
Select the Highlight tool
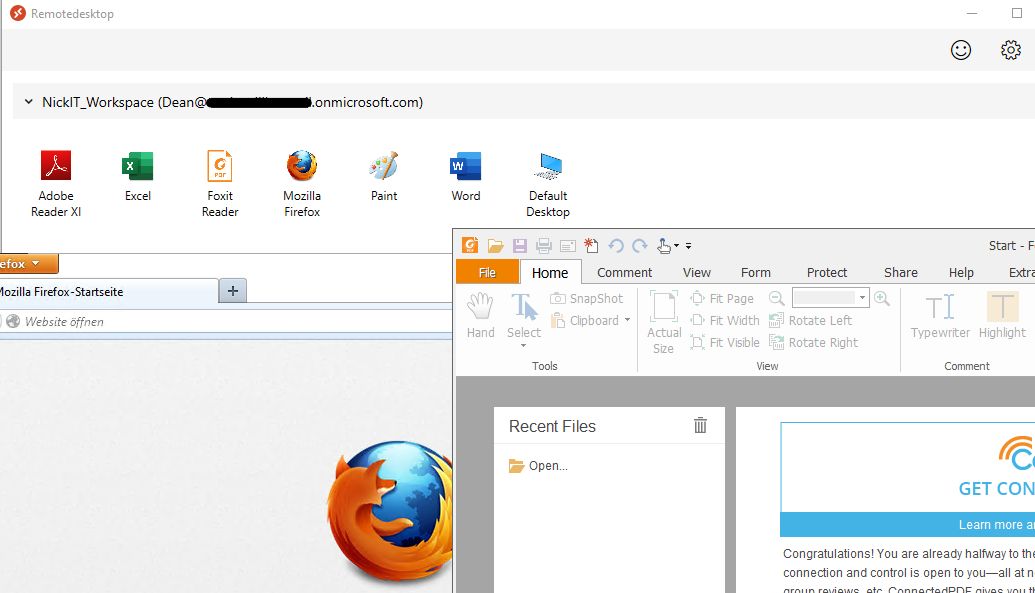(x=1002, y=316)
